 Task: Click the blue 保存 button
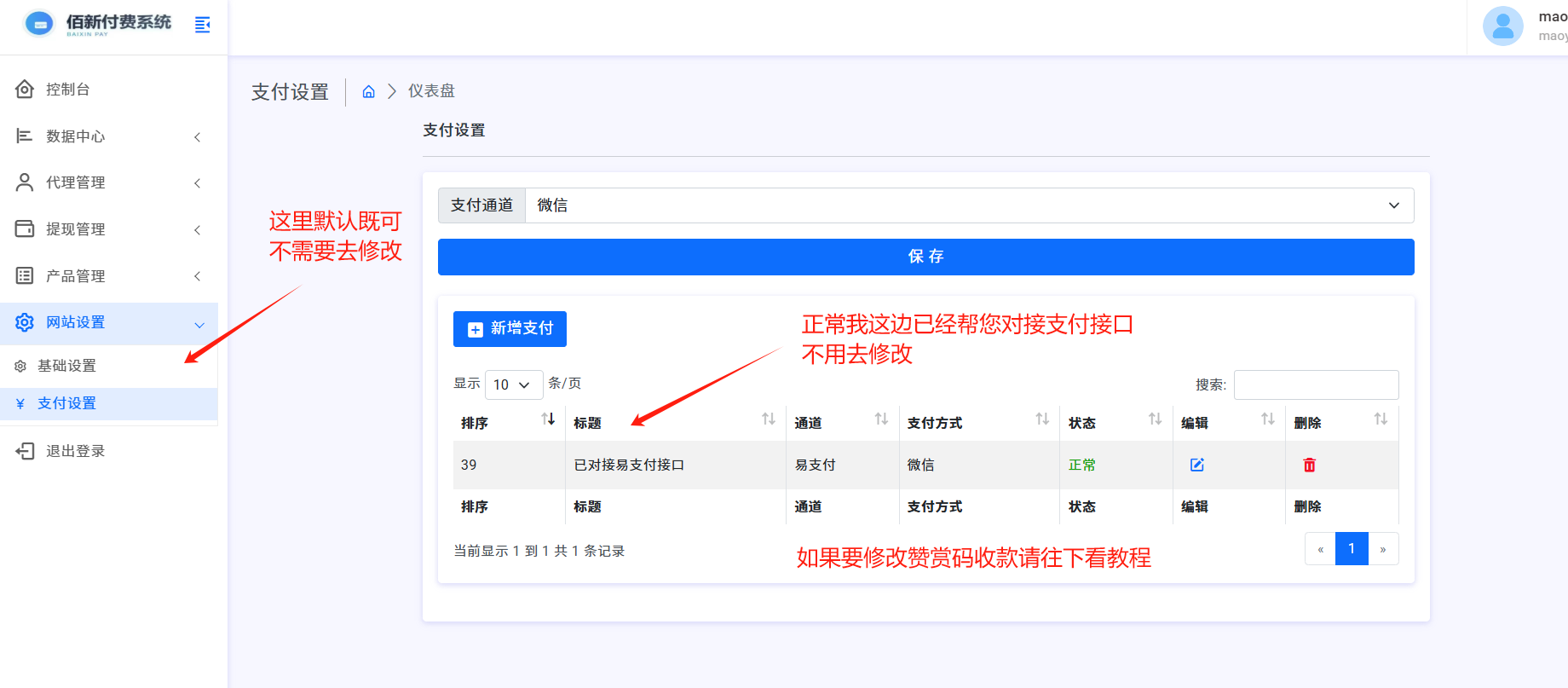pos(925,257)
